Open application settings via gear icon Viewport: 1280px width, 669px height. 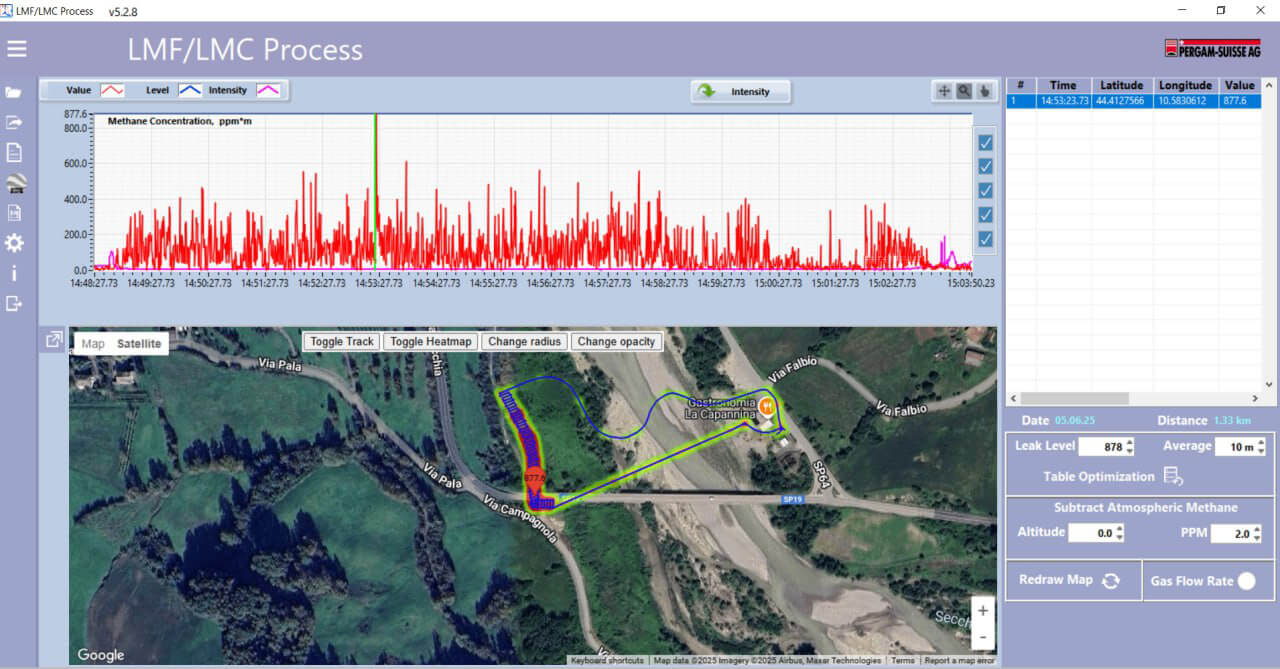point(13,242)
